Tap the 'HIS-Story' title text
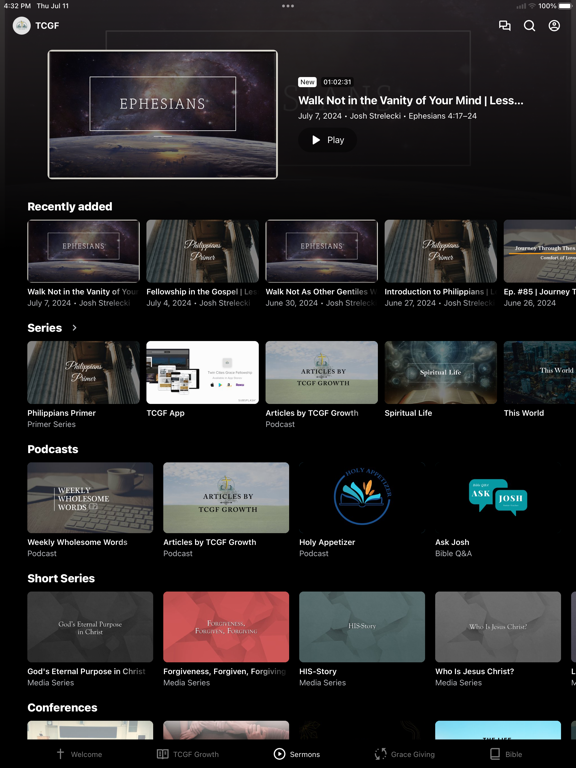Image resolution: width=576 pixels, height=768 pixels. [x=318, y=672]
